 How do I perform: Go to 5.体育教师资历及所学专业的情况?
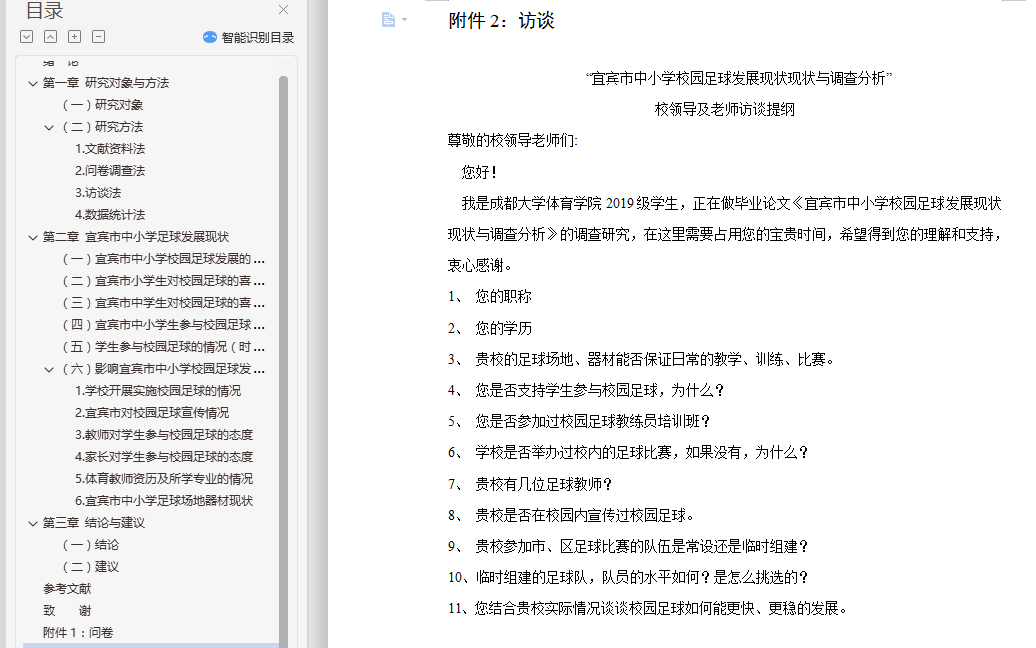164,479
